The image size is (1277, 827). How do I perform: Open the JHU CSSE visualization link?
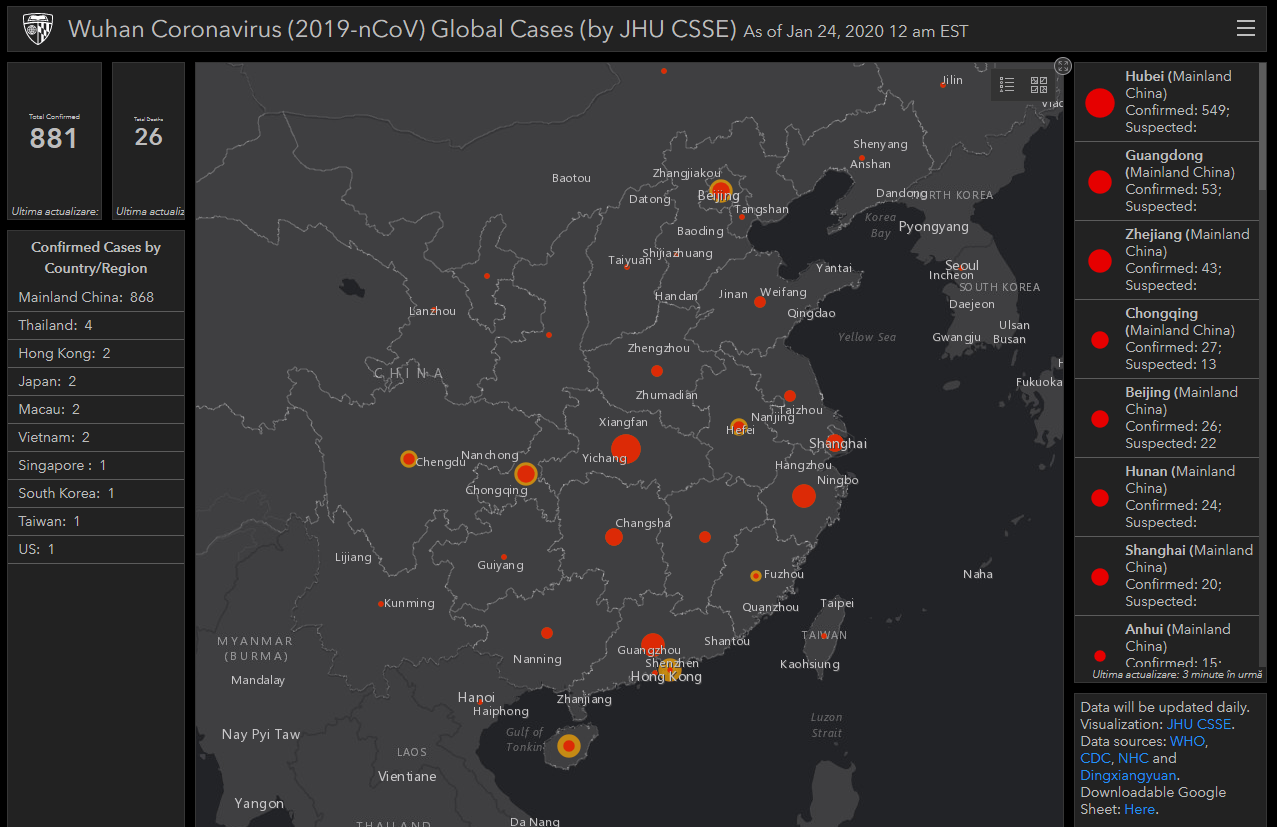pos(1200,724)
